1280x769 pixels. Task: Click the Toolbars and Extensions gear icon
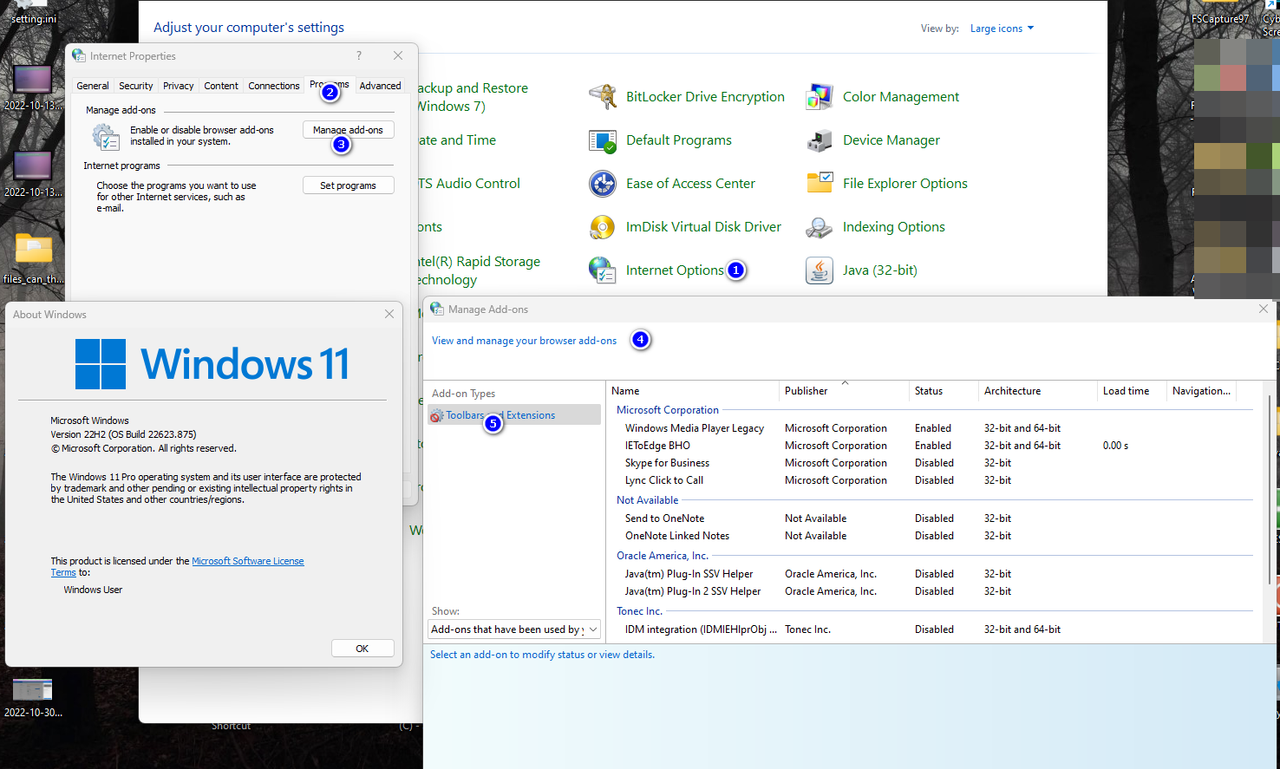[x=437, y=415]
